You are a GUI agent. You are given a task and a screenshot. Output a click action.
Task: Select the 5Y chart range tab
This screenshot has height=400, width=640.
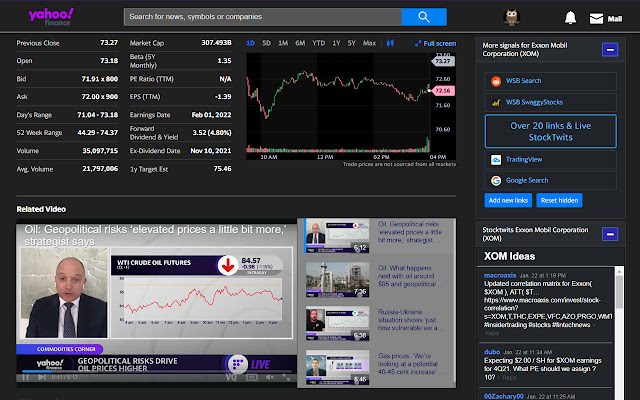[351, 43]
